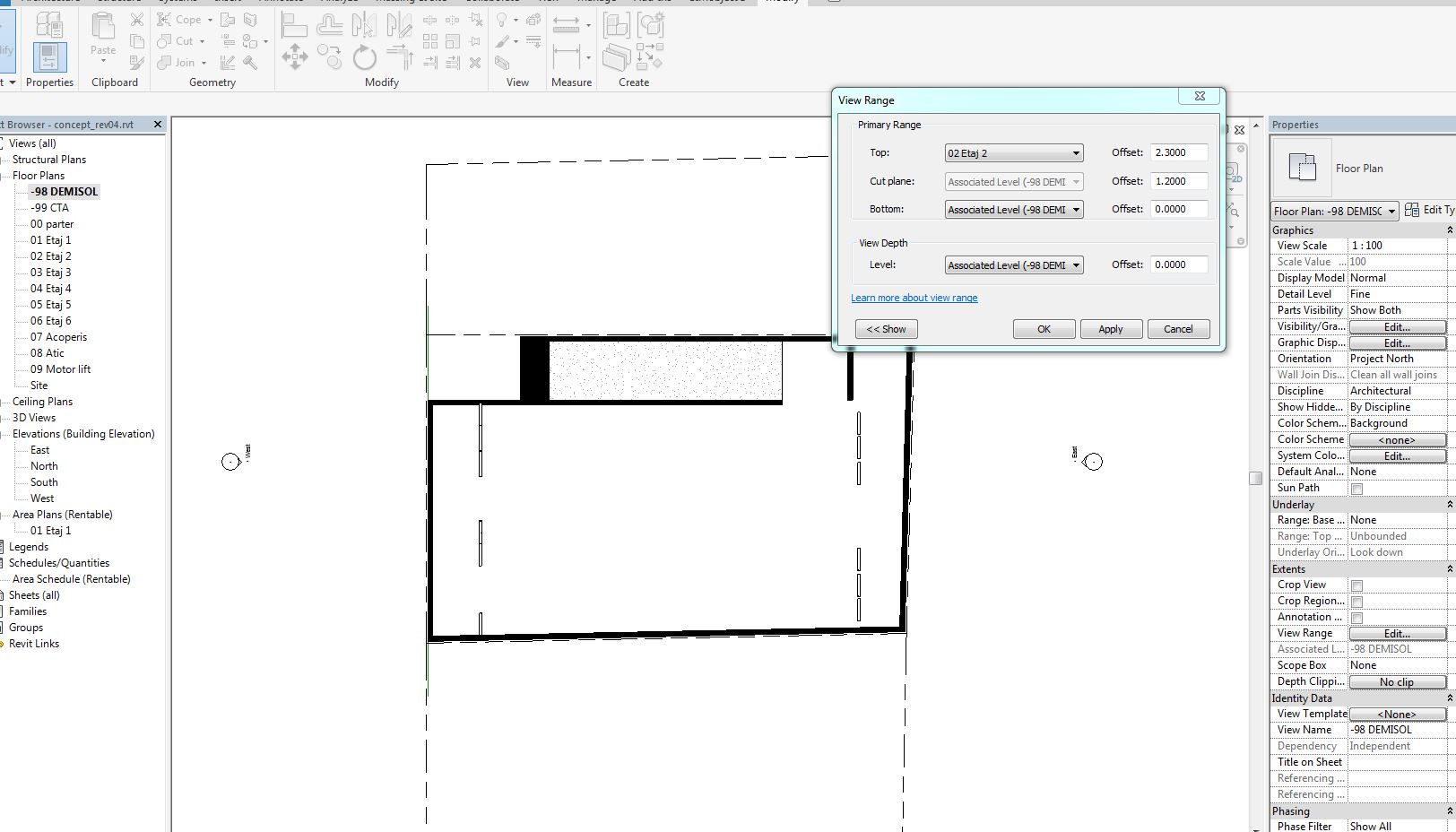Click the No clip Depth Clipping button
Viewport: 1456px width, 832px height.
[1397, 682]
